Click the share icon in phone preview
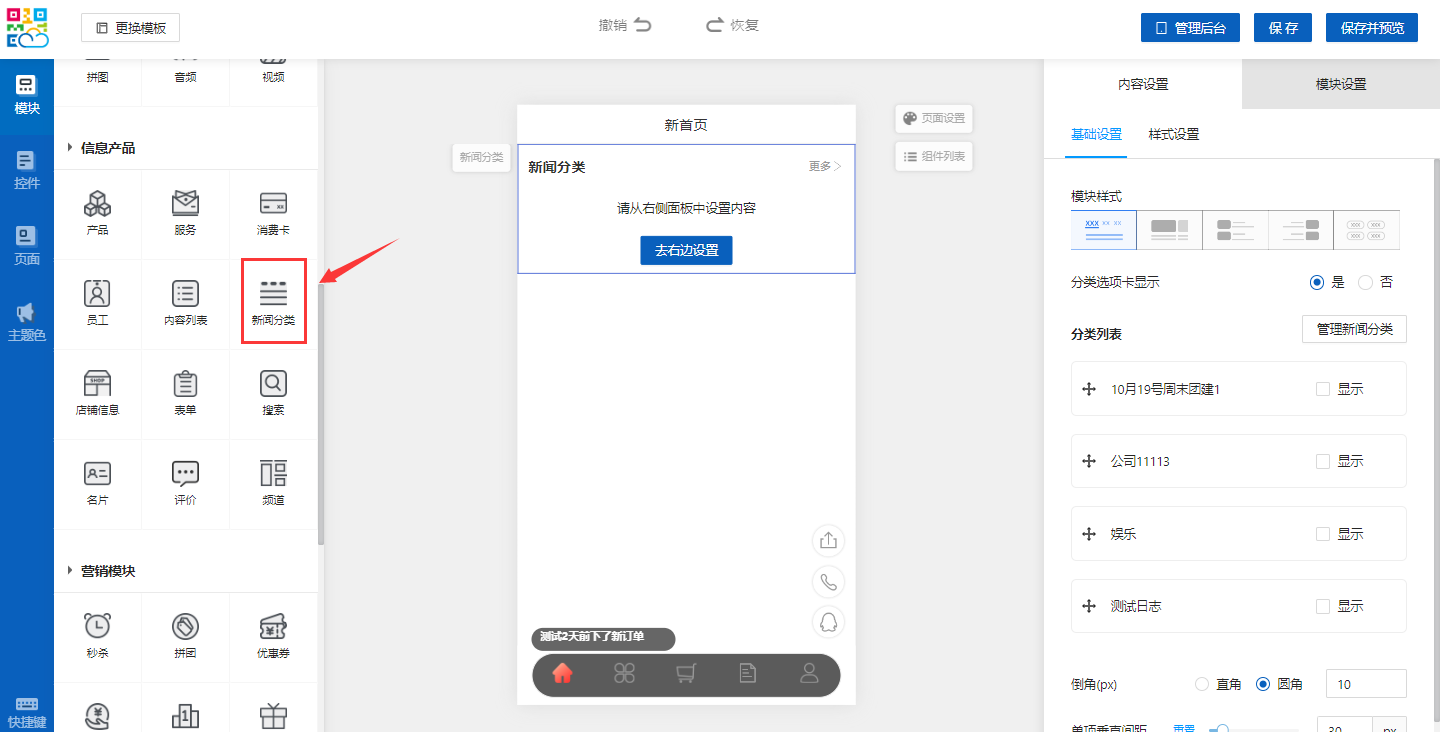Screen dimensions: 1440x732 tap(828, 541)
